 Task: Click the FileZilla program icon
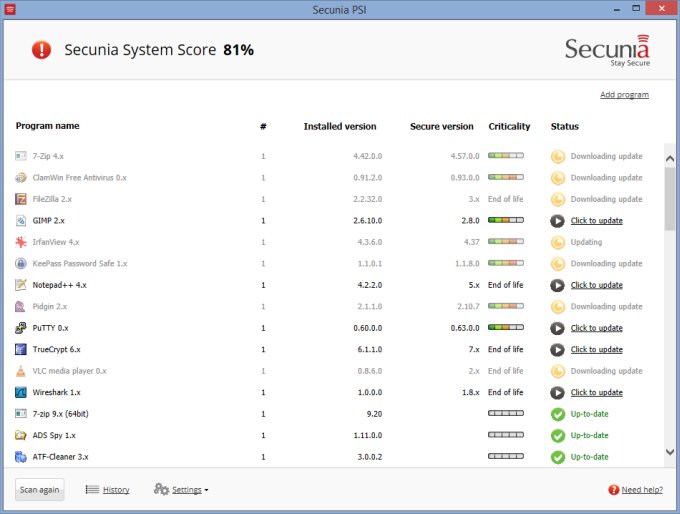click(22, 199)
